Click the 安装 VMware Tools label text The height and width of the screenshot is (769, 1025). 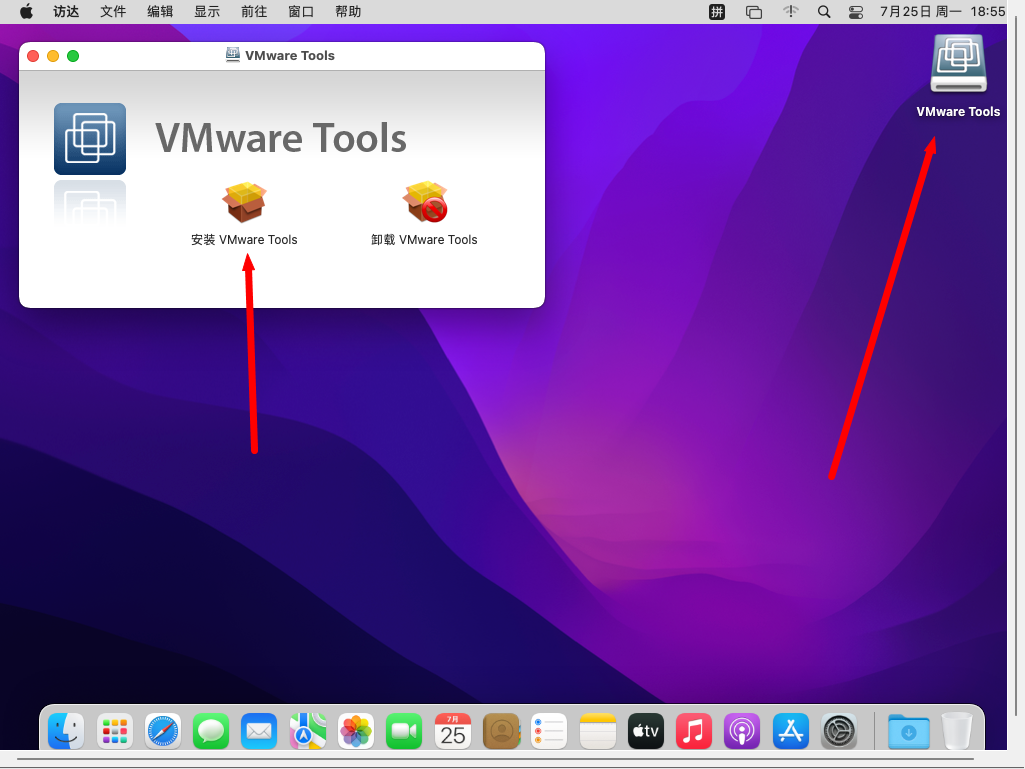point(244,240)
